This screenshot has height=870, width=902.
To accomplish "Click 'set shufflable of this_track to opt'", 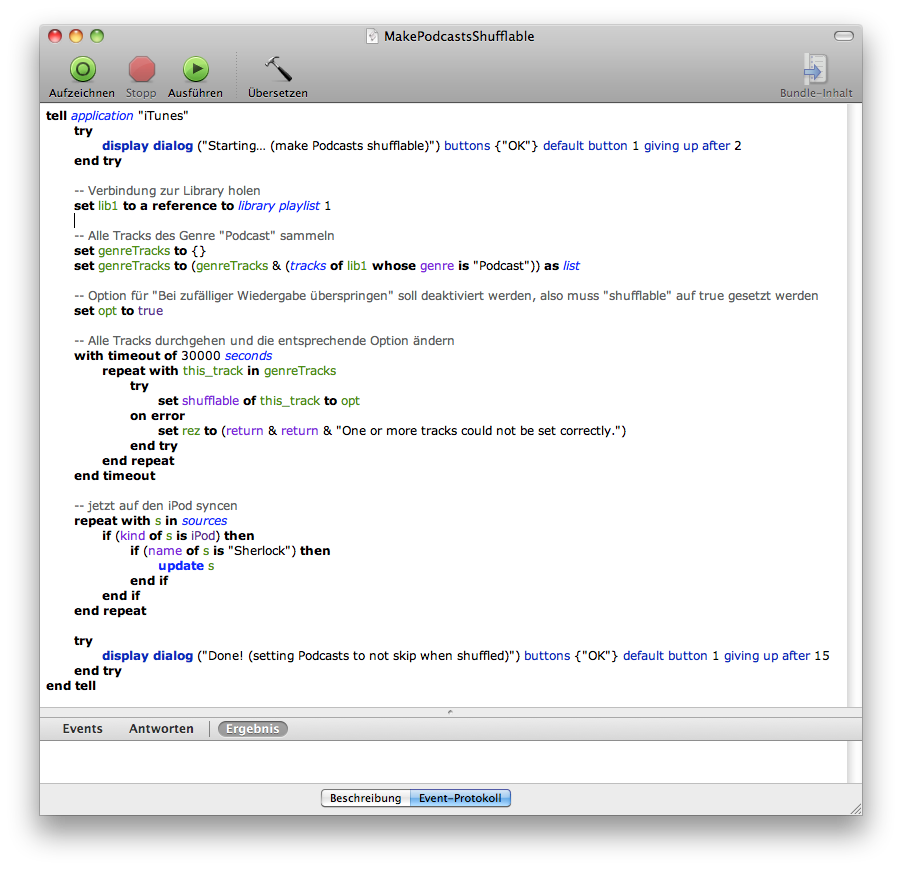I will (x=259, y=400).
